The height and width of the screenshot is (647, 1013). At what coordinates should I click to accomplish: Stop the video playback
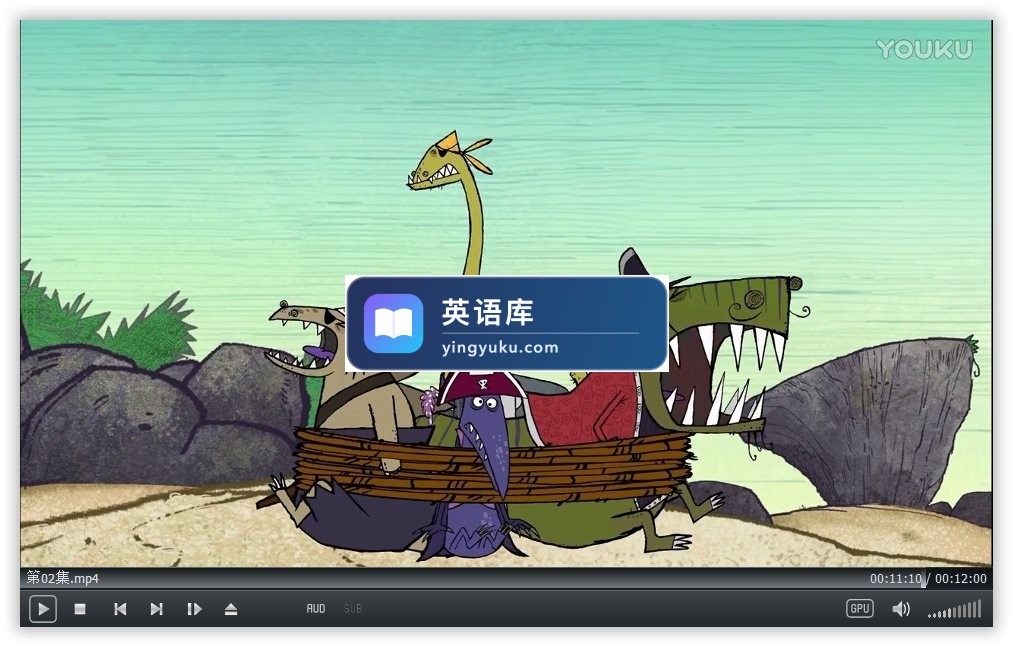(x=80, y=609)
